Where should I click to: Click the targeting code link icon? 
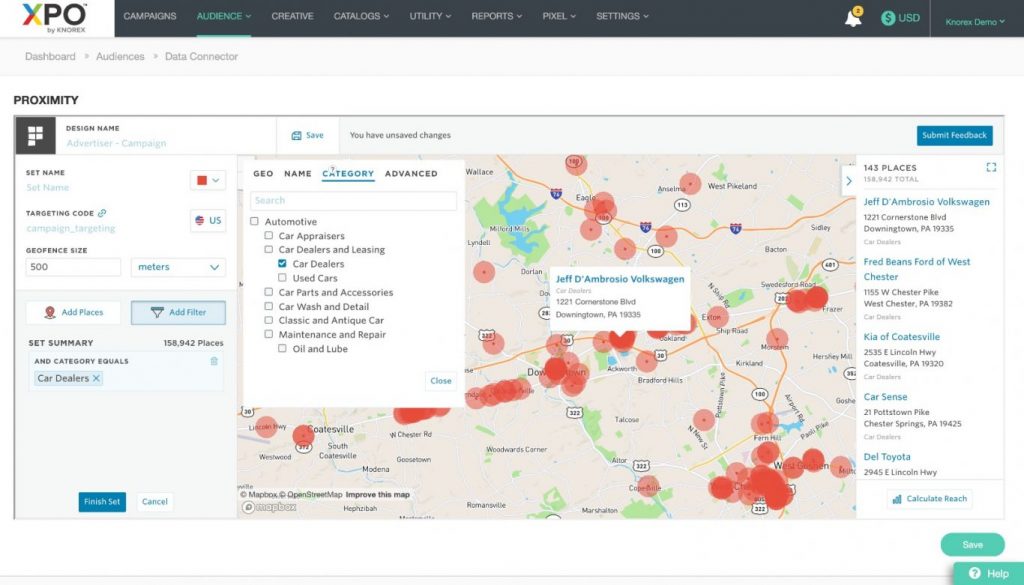tap(102, 213)
